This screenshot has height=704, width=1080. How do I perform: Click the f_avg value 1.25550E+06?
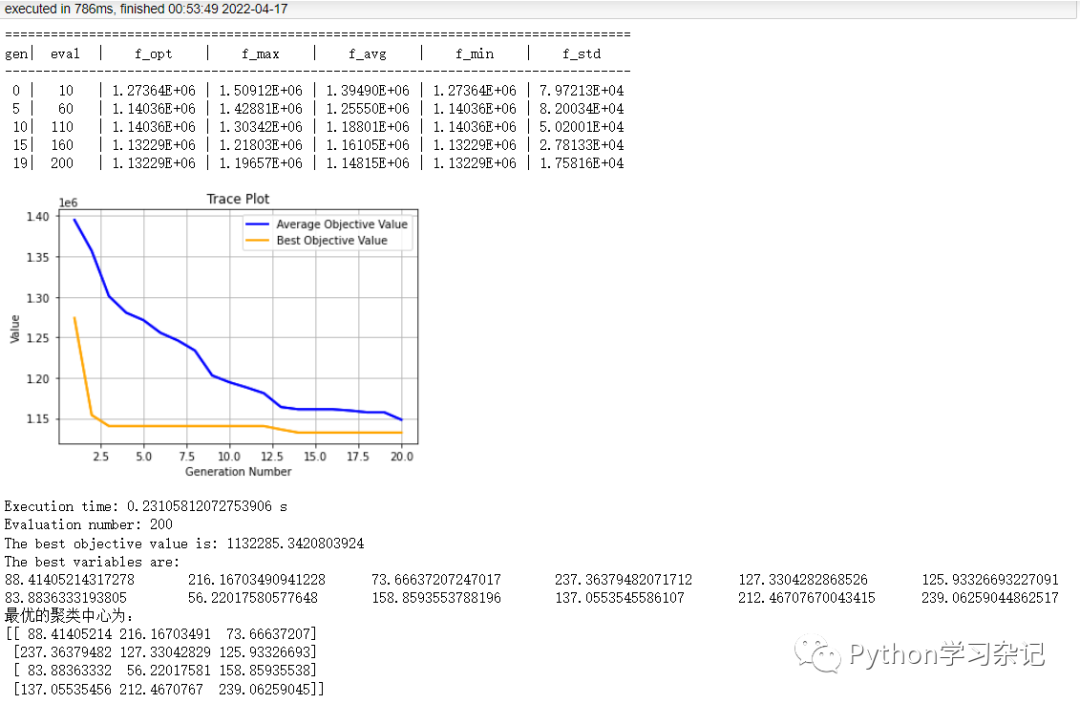tap(368, 109)
